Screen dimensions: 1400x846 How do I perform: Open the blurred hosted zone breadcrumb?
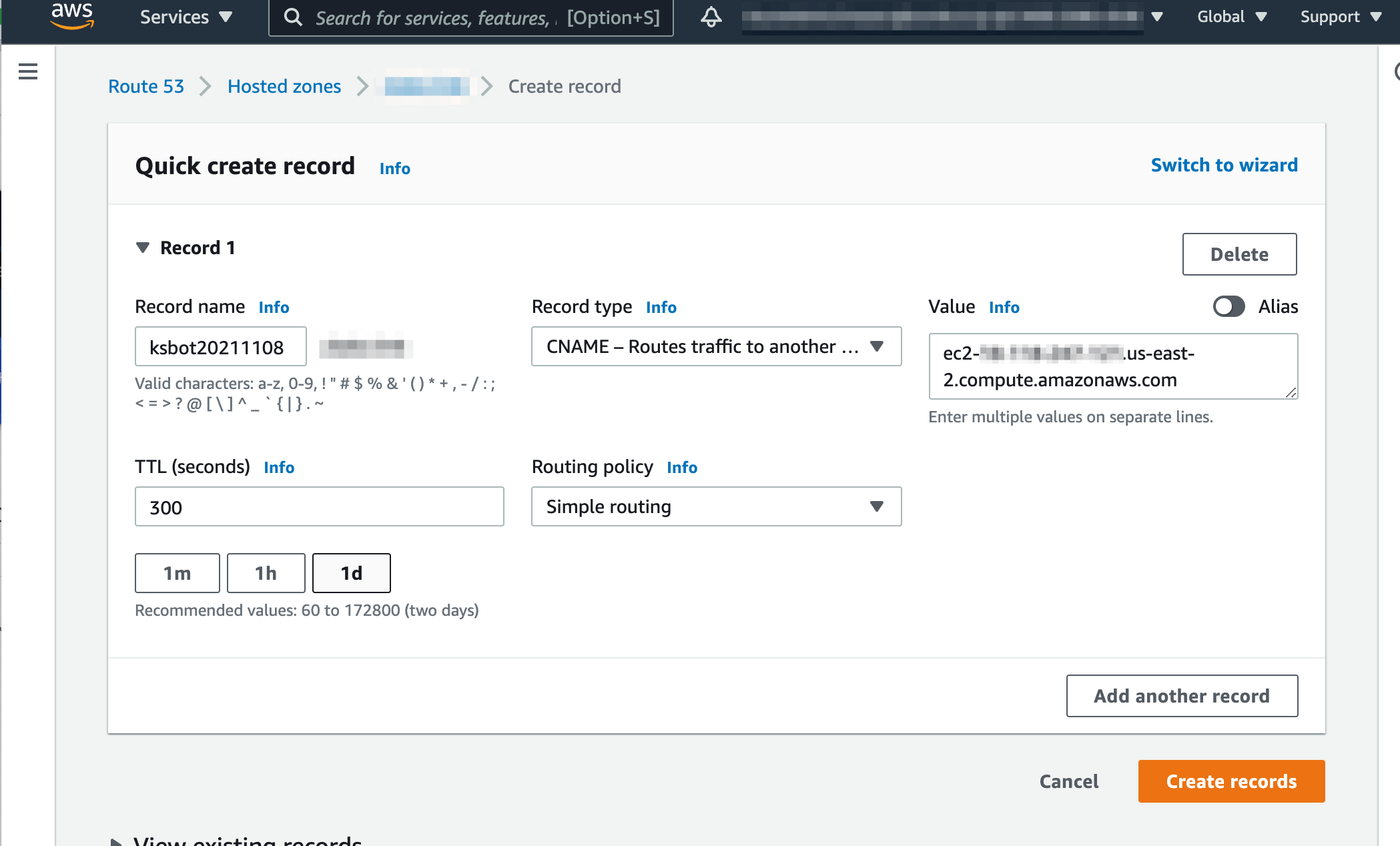(427, 86)
